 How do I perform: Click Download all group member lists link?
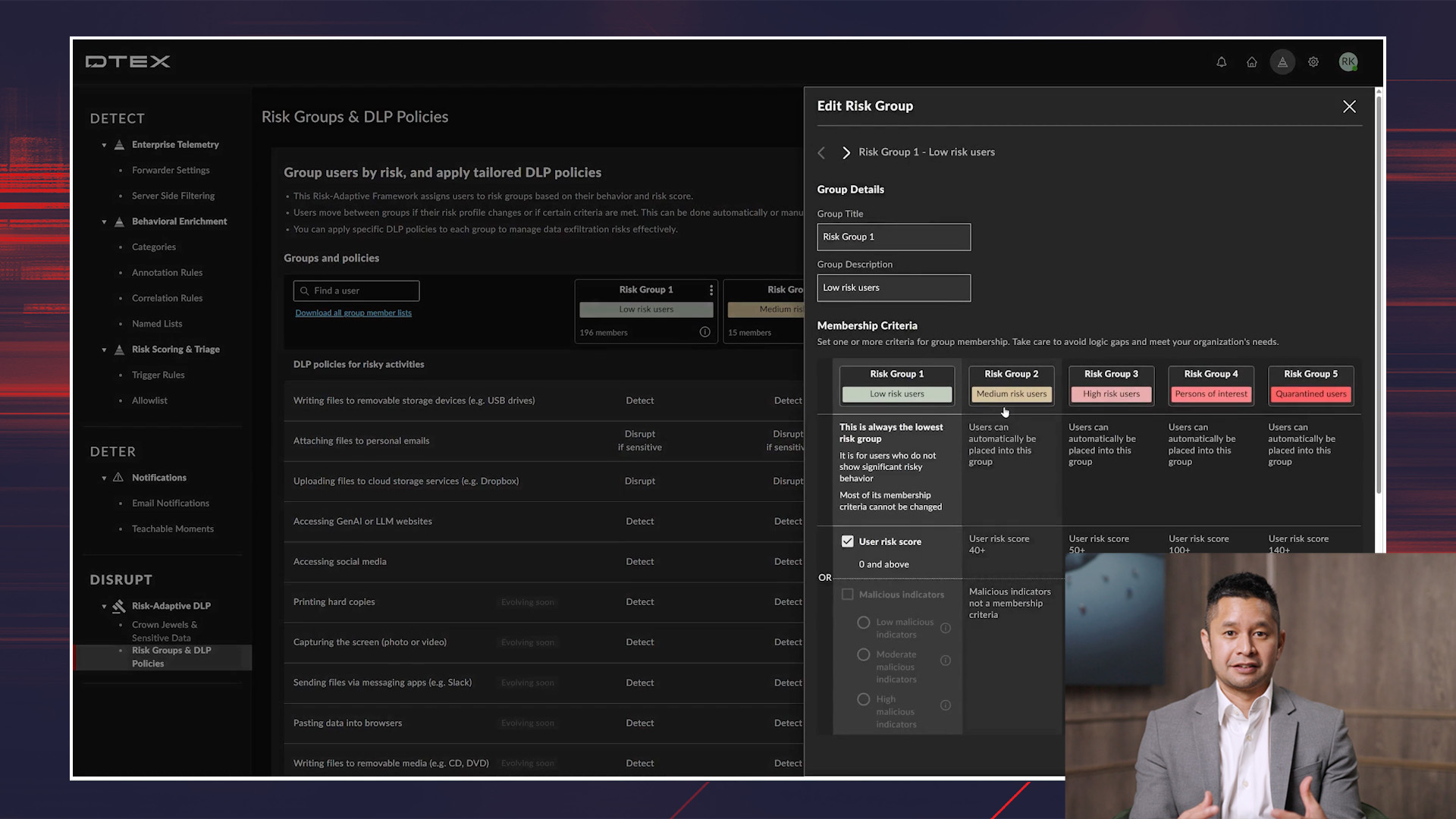click(x=353, y=313)
